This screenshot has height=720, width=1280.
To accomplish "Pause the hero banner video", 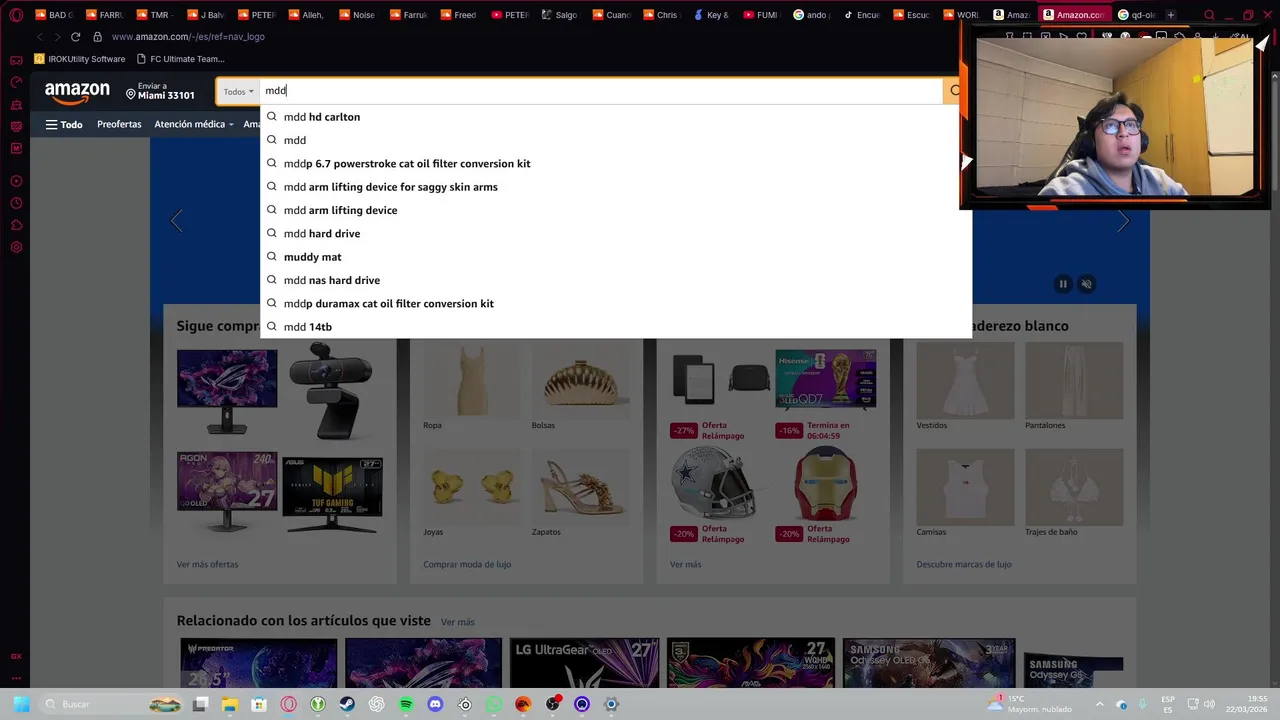I will pyautogui.click(x=1063, y=284).
